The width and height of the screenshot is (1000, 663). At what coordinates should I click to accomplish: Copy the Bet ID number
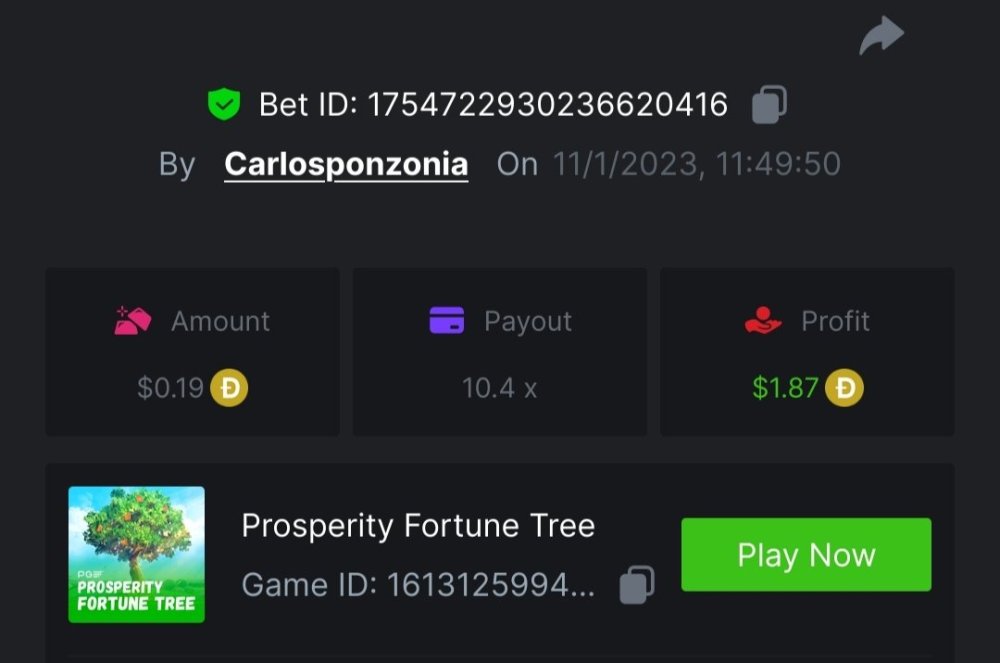[x=769, y=104]
